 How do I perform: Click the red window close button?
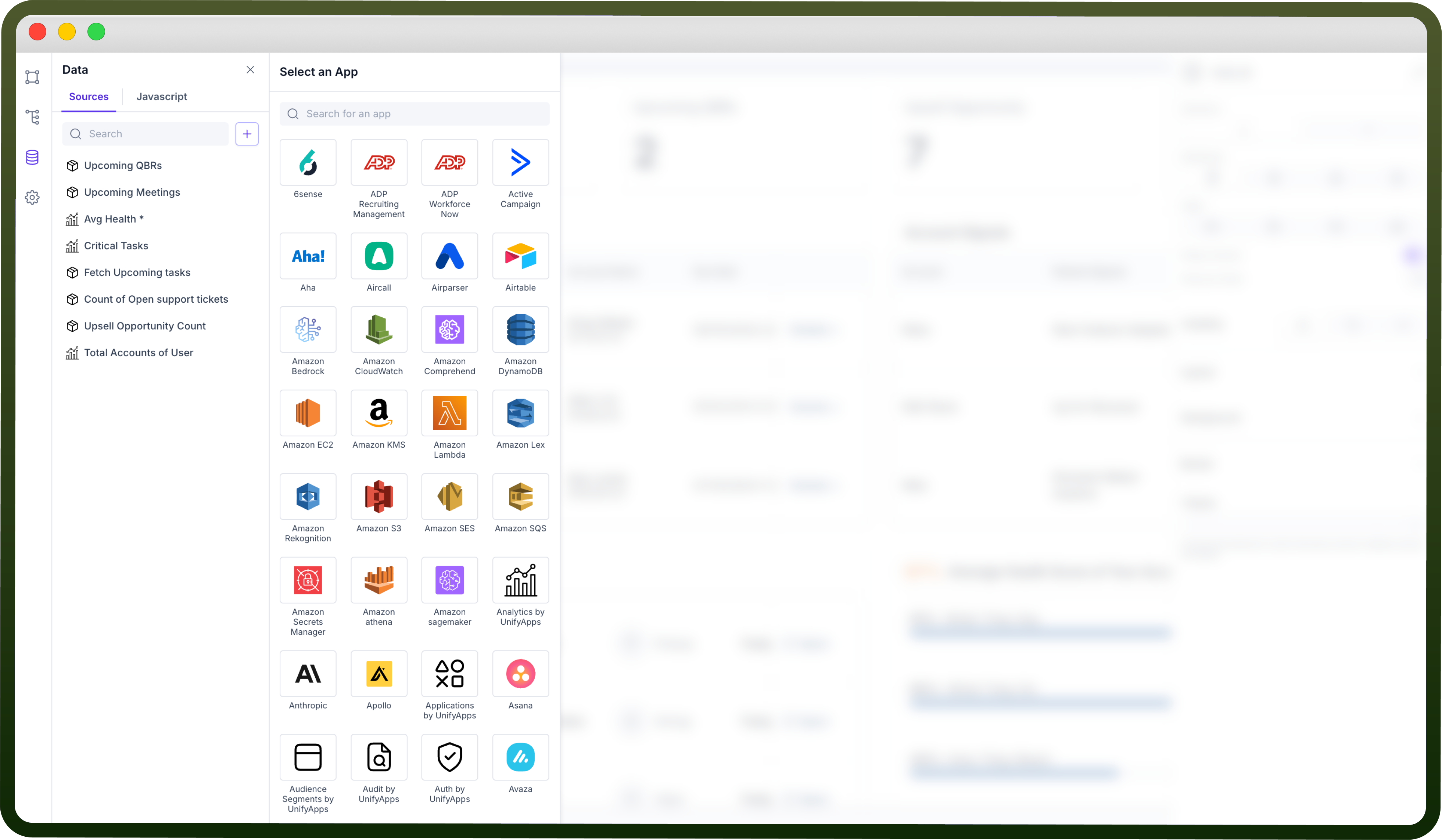[38, 32]
